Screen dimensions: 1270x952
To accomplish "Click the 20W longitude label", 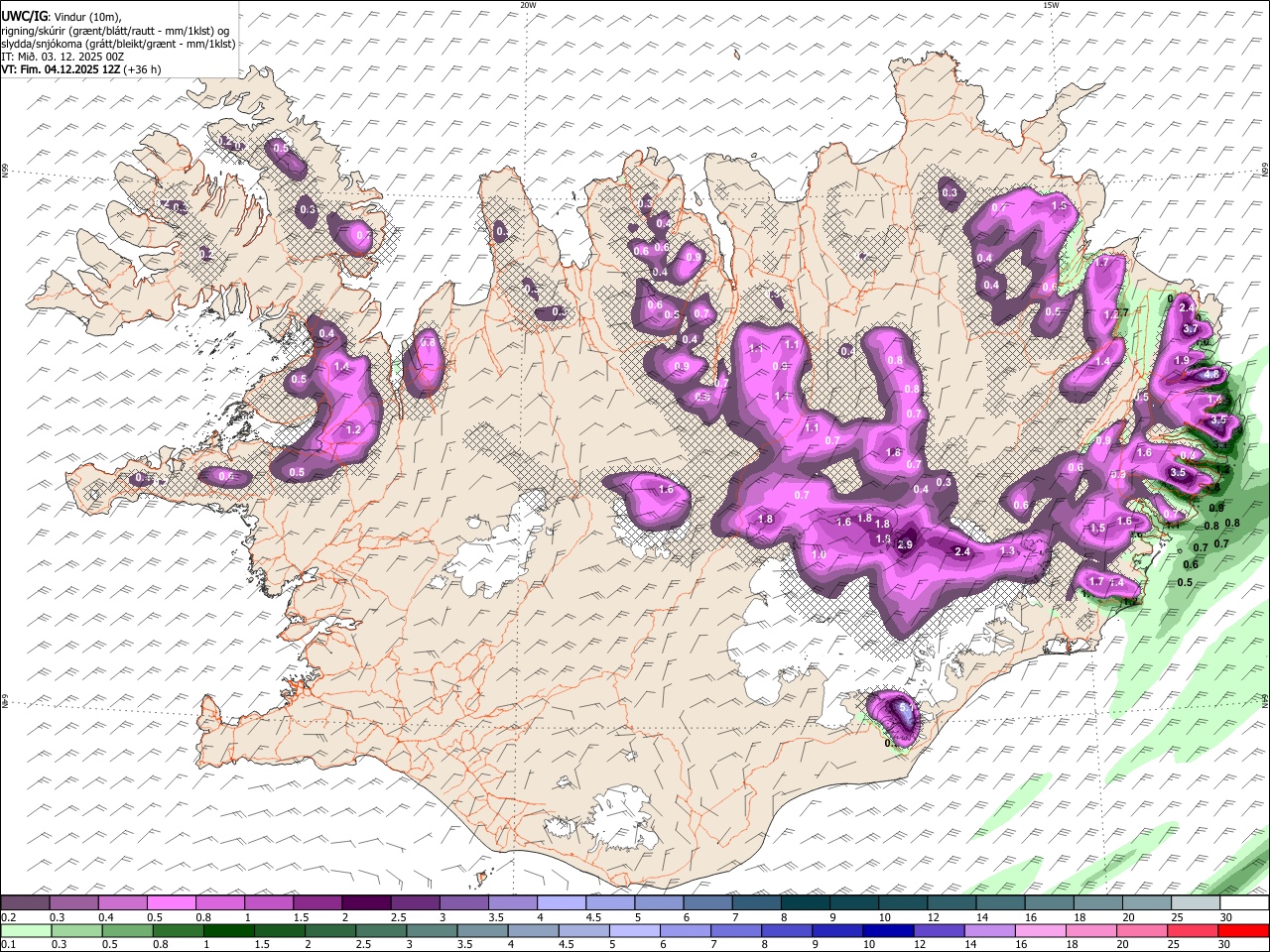I will [x=528, y=5].
